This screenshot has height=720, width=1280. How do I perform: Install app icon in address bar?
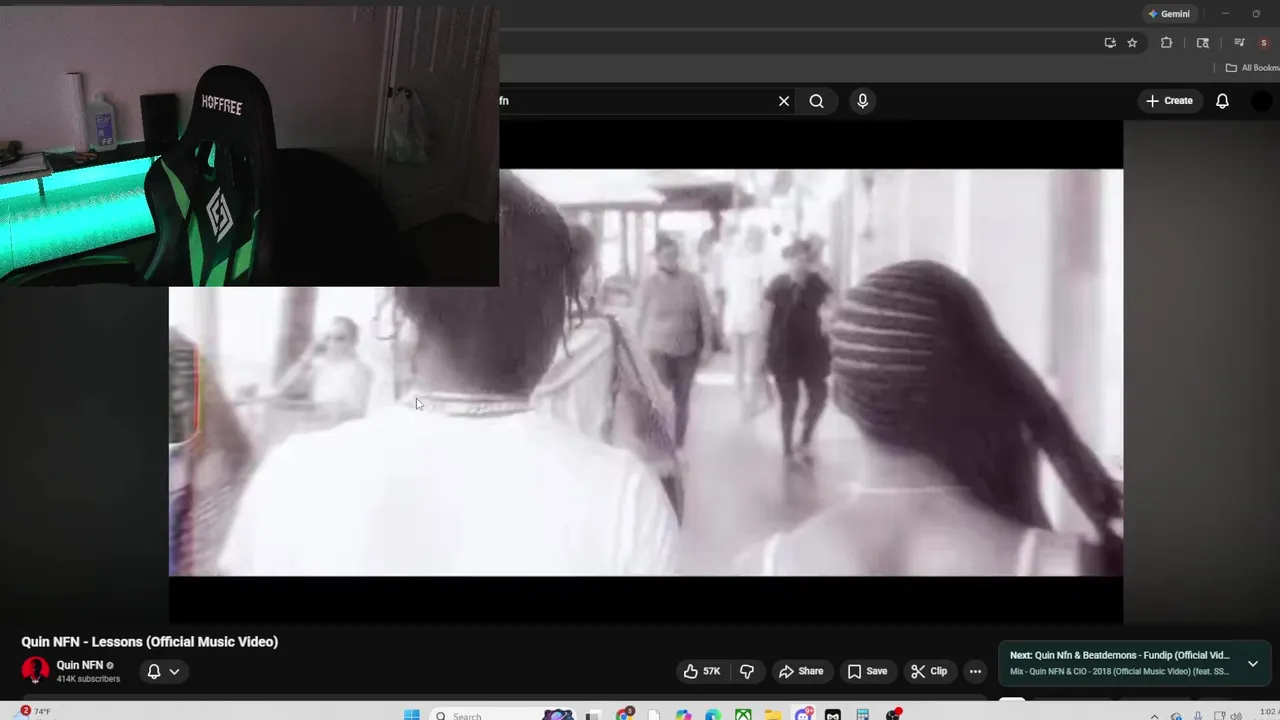click(1110, 43)
